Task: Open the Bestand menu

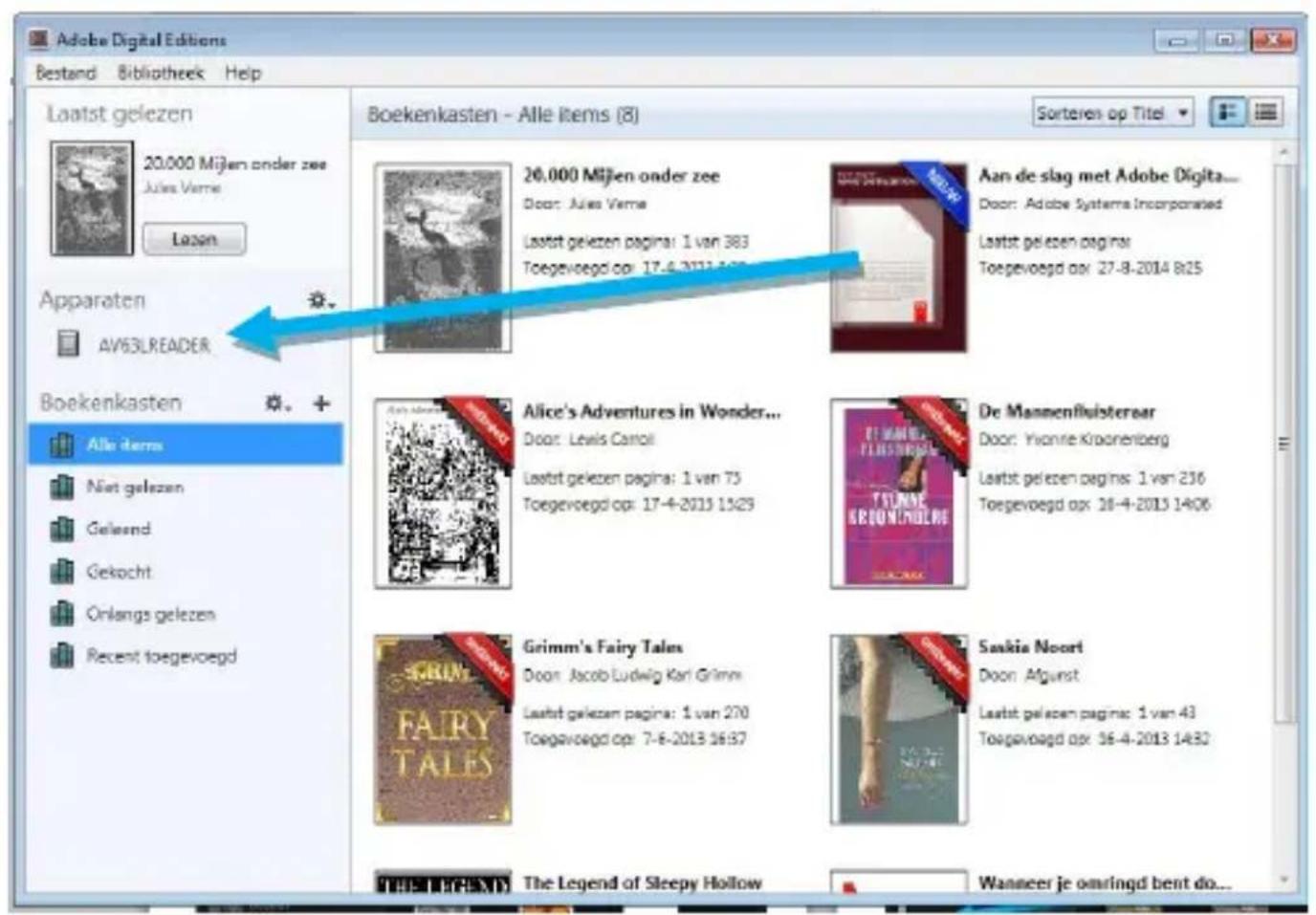Action: [65, 73]
